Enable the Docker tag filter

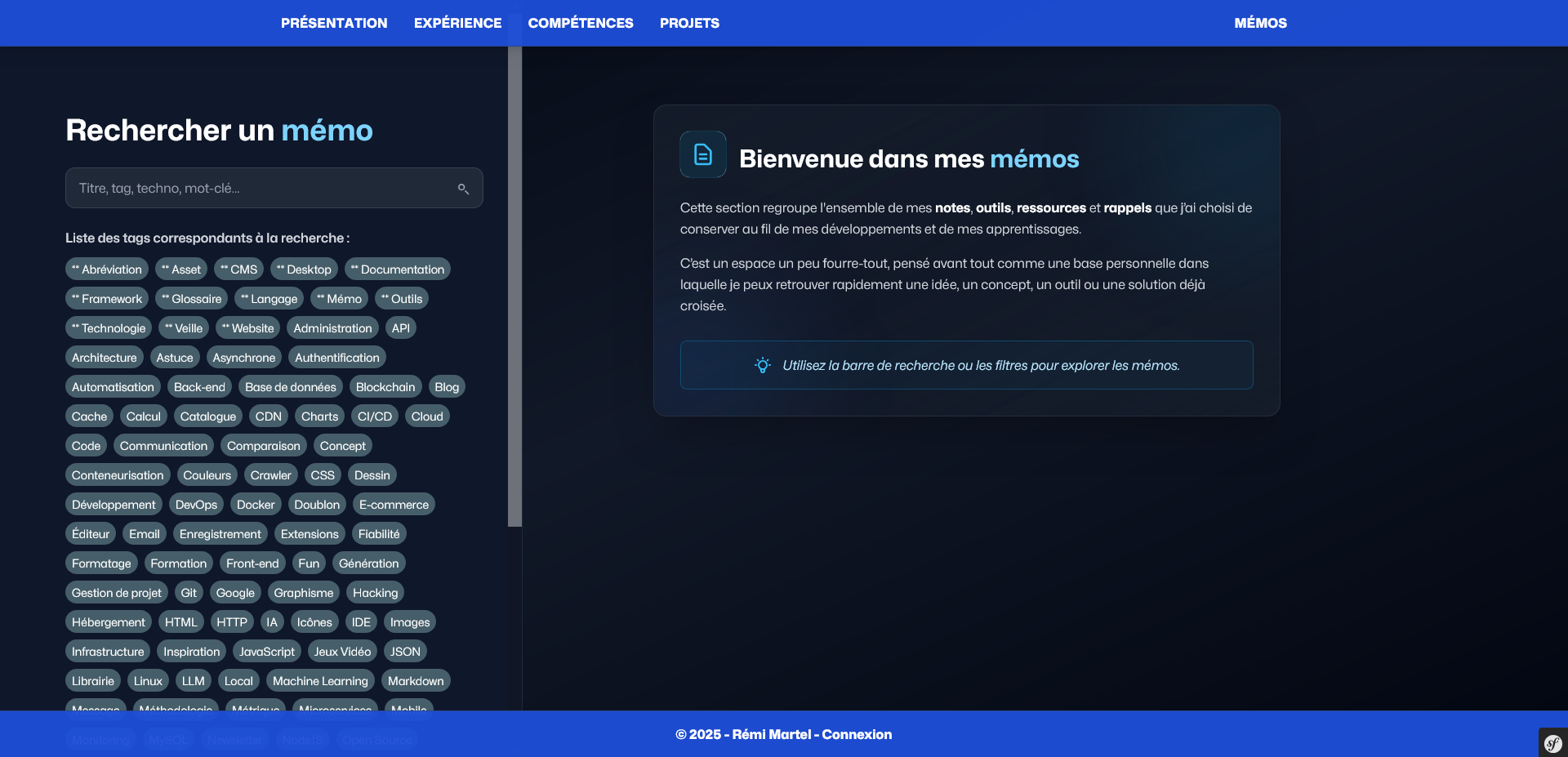pos(256,505)
